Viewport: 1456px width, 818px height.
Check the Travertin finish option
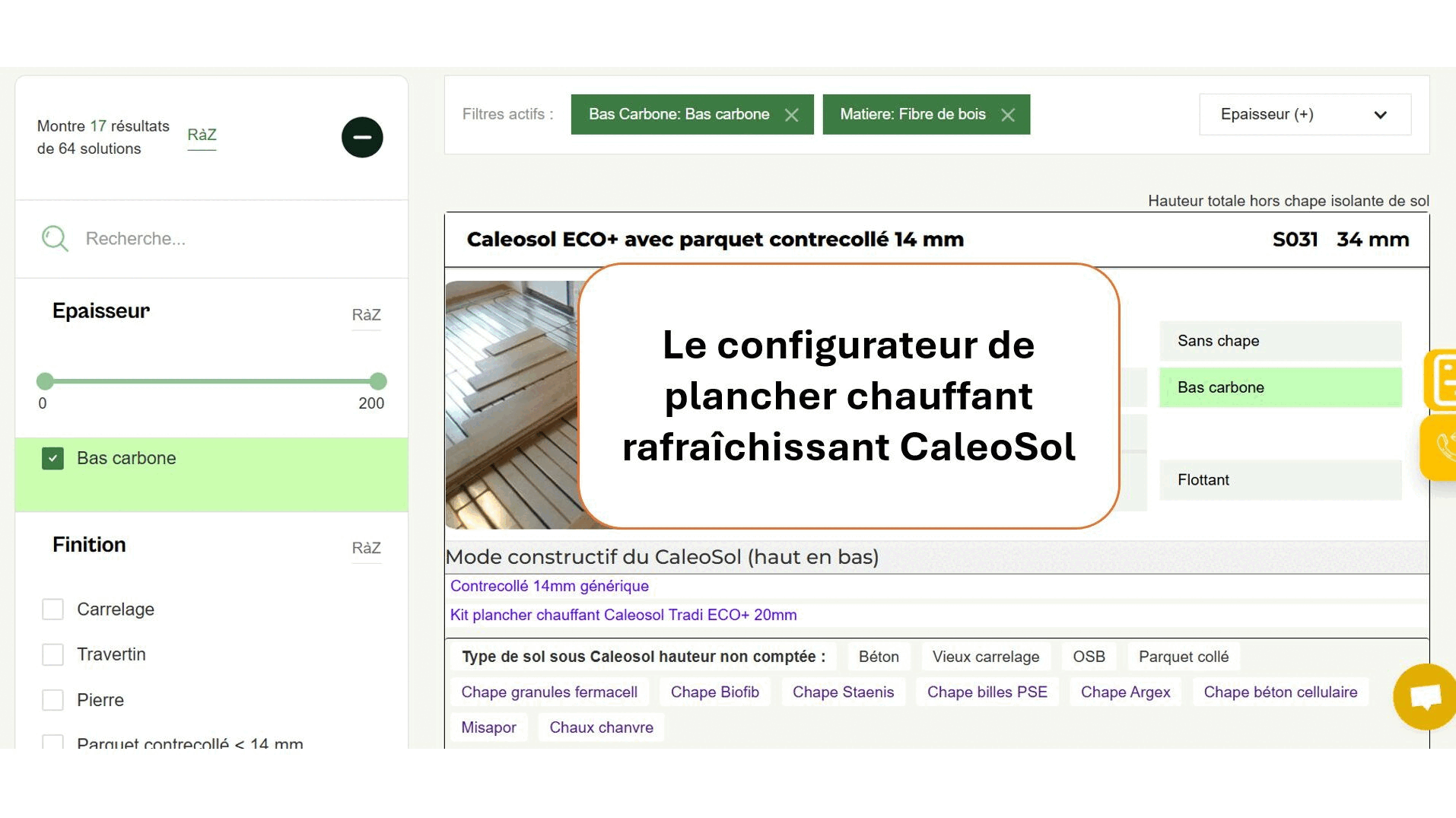52,654
